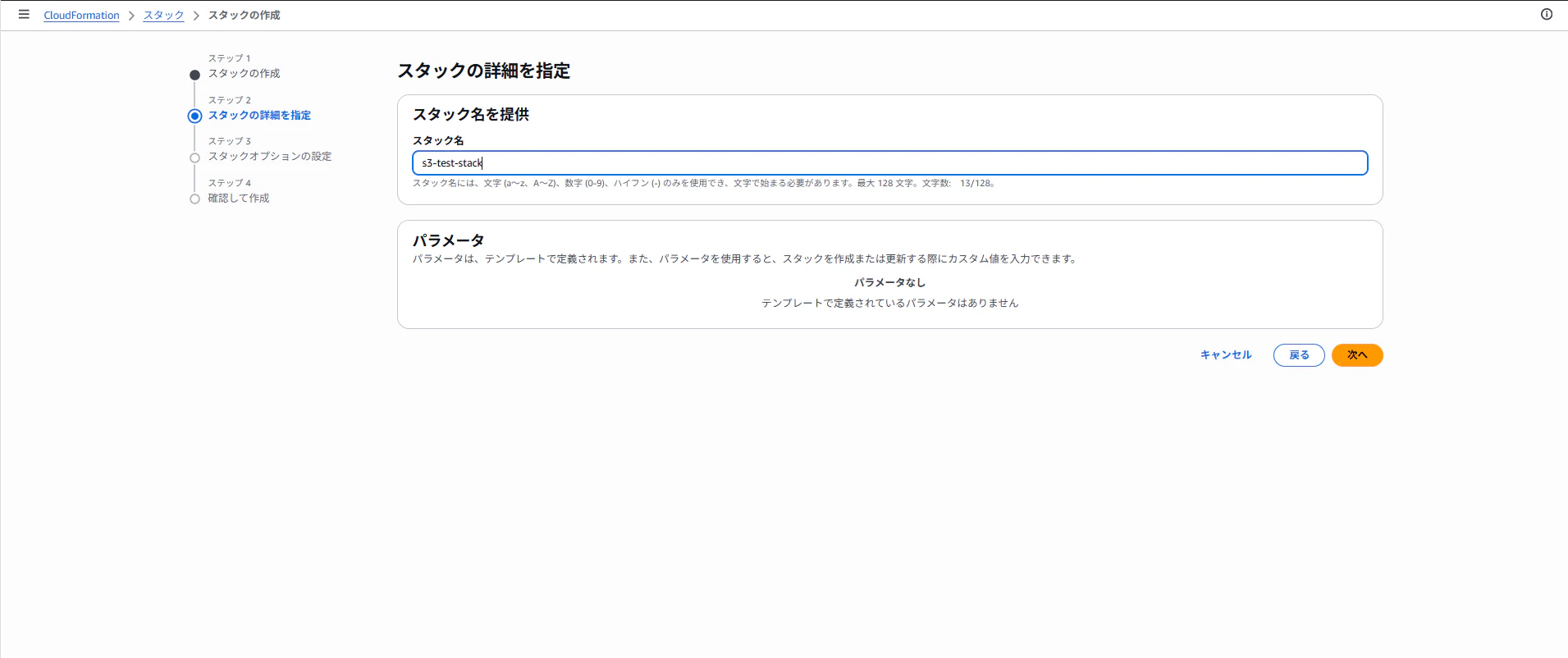Select テンプレートで定義されているパラメータはありません text
Viewport: 1568px width, 658px height.
889,304
